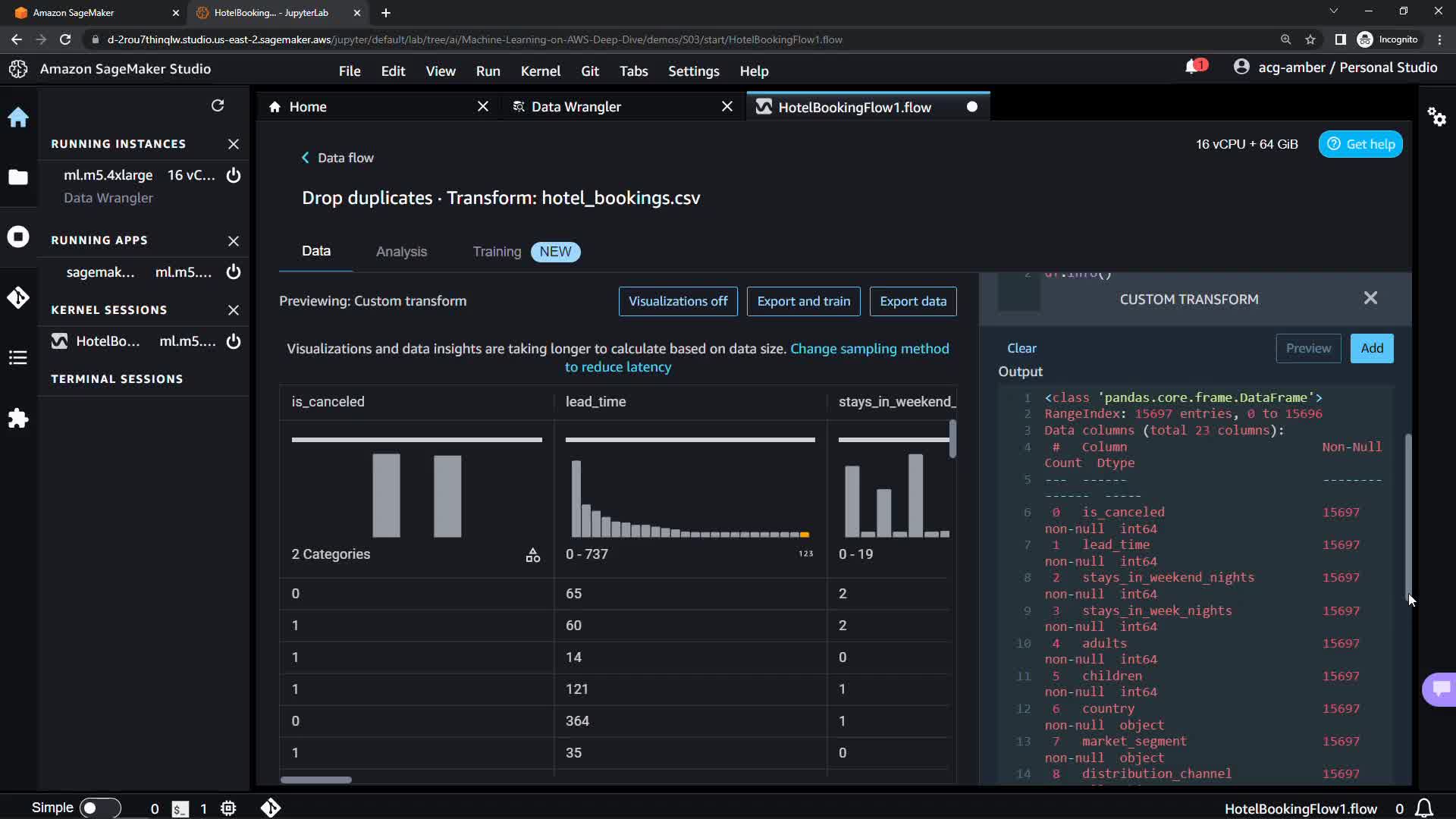
Task: Open the Table of Contents list icon
Action: [18, 358]
